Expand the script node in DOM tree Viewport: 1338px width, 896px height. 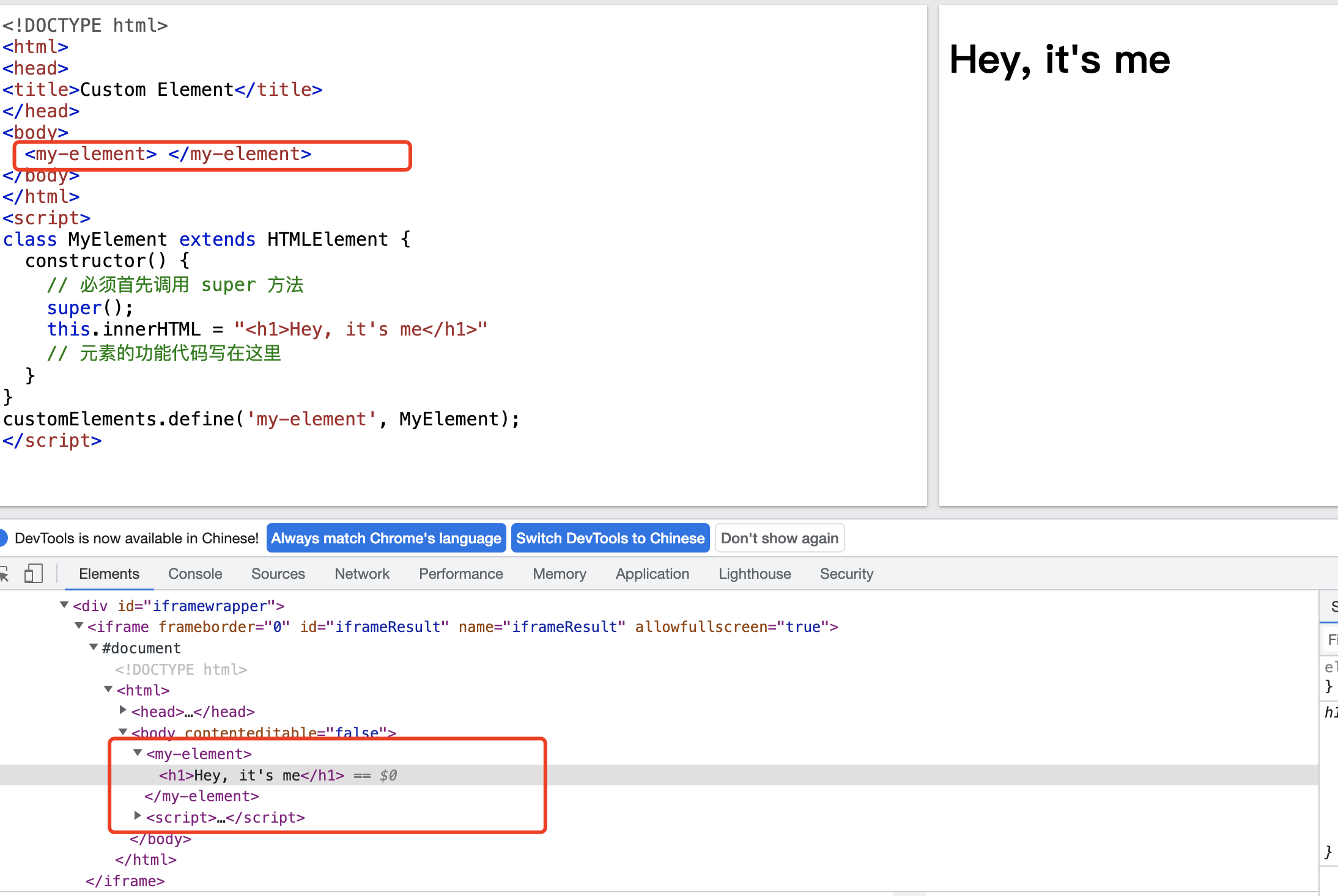pyautogui.click(x=138, y=816)
